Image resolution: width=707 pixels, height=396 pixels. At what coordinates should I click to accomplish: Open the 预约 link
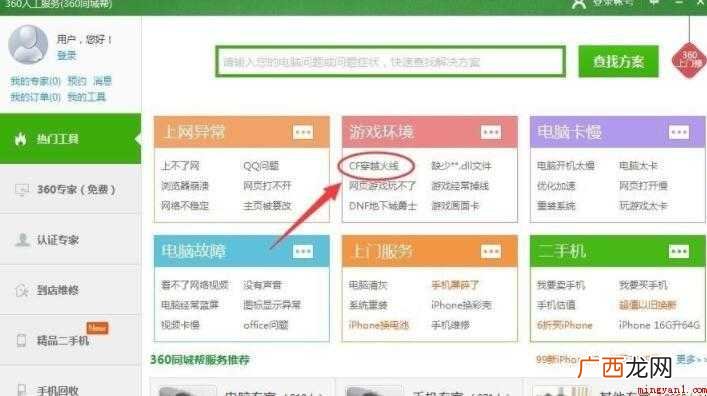click(77, 81)
